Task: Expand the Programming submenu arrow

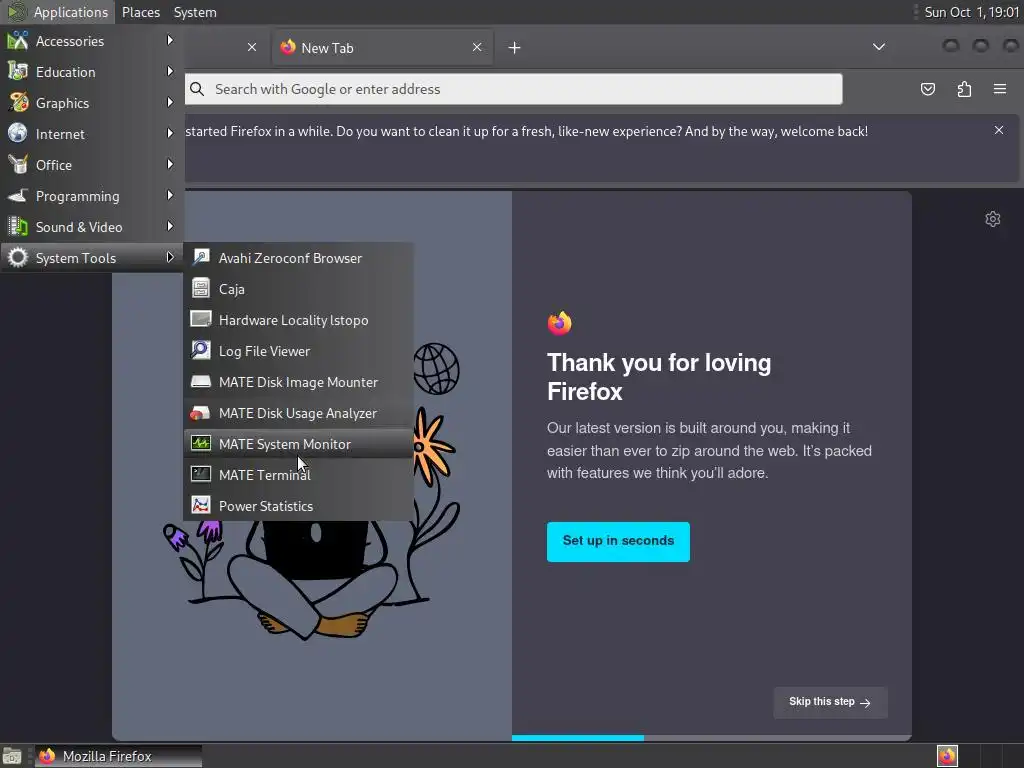Action: pyautogui.click(x=170, y=195)
